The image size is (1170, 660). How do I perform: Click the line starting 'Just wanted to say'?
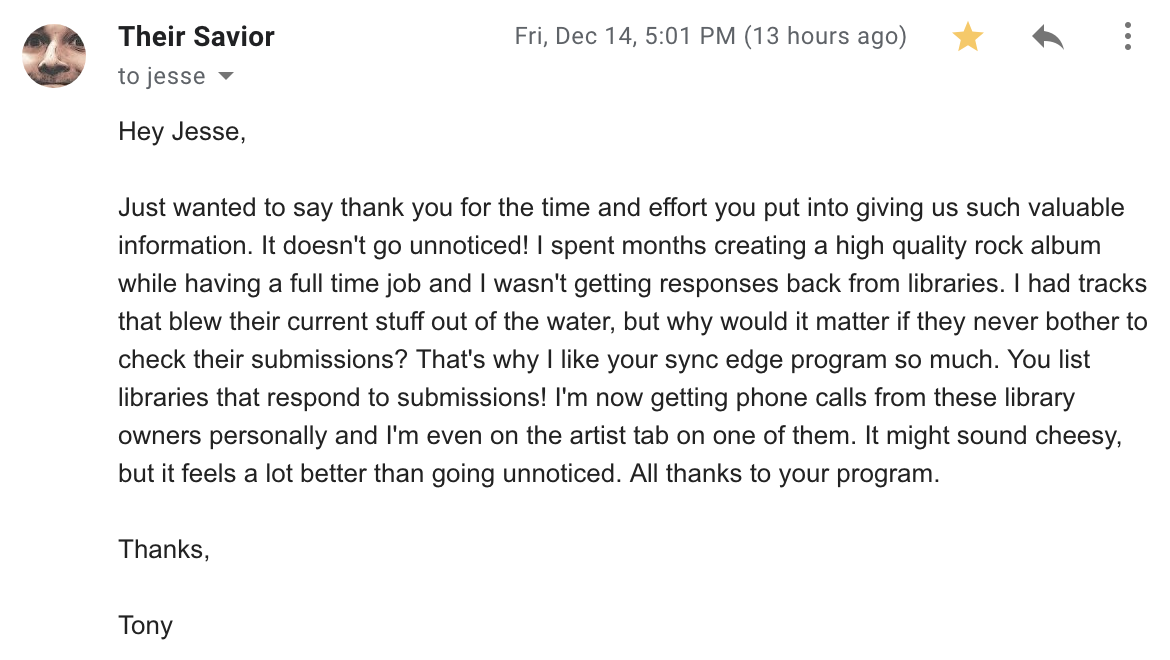tap(621, 207)
